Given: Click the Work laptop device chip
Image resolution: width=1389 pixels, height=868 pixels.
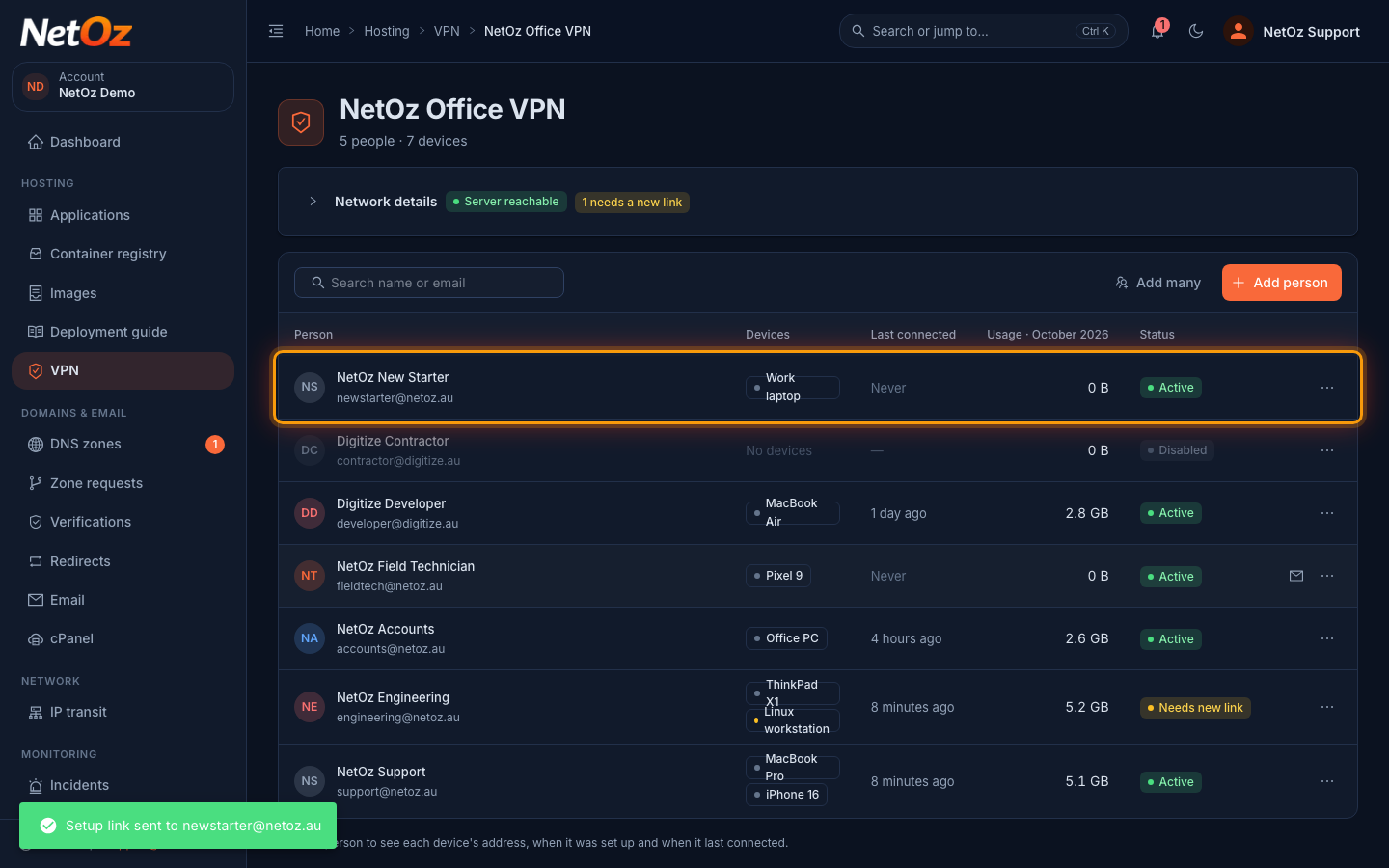Looking at the screenshot, I should click(793, 388).
